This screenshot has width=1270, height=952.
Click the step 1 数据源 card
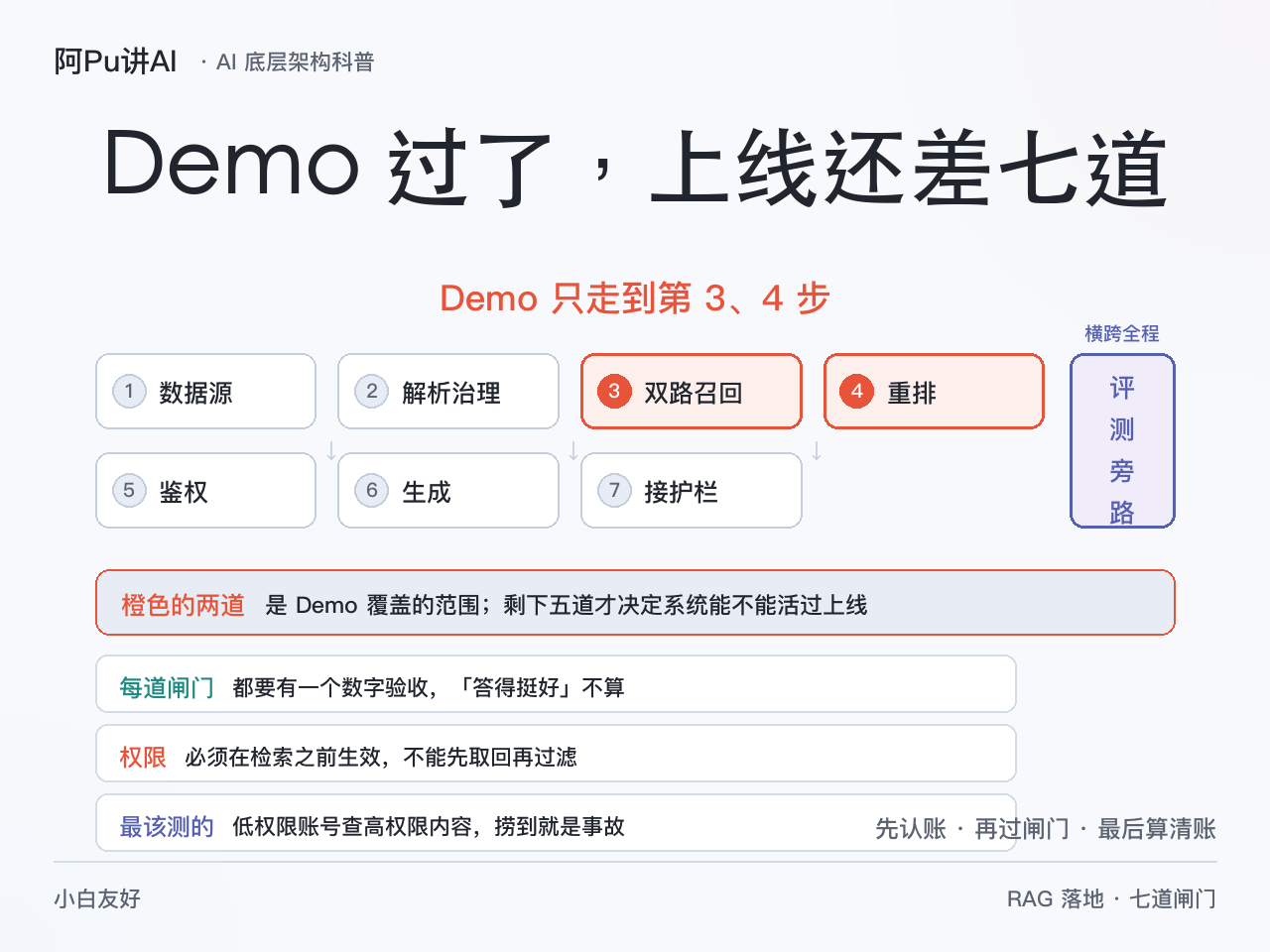tap(205, 392)
